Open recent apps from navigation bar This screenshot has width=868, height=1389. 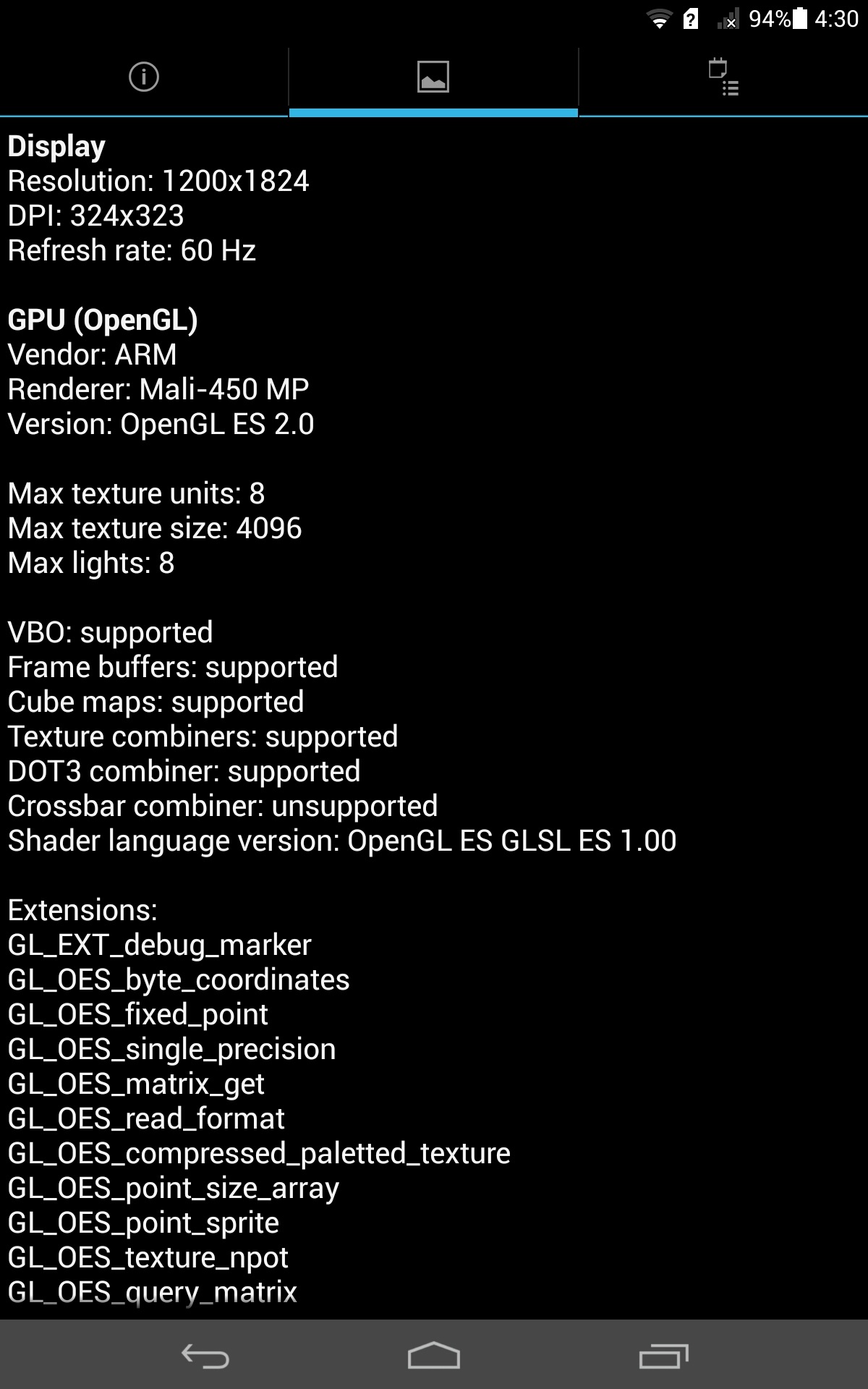tap(663, 1356)
